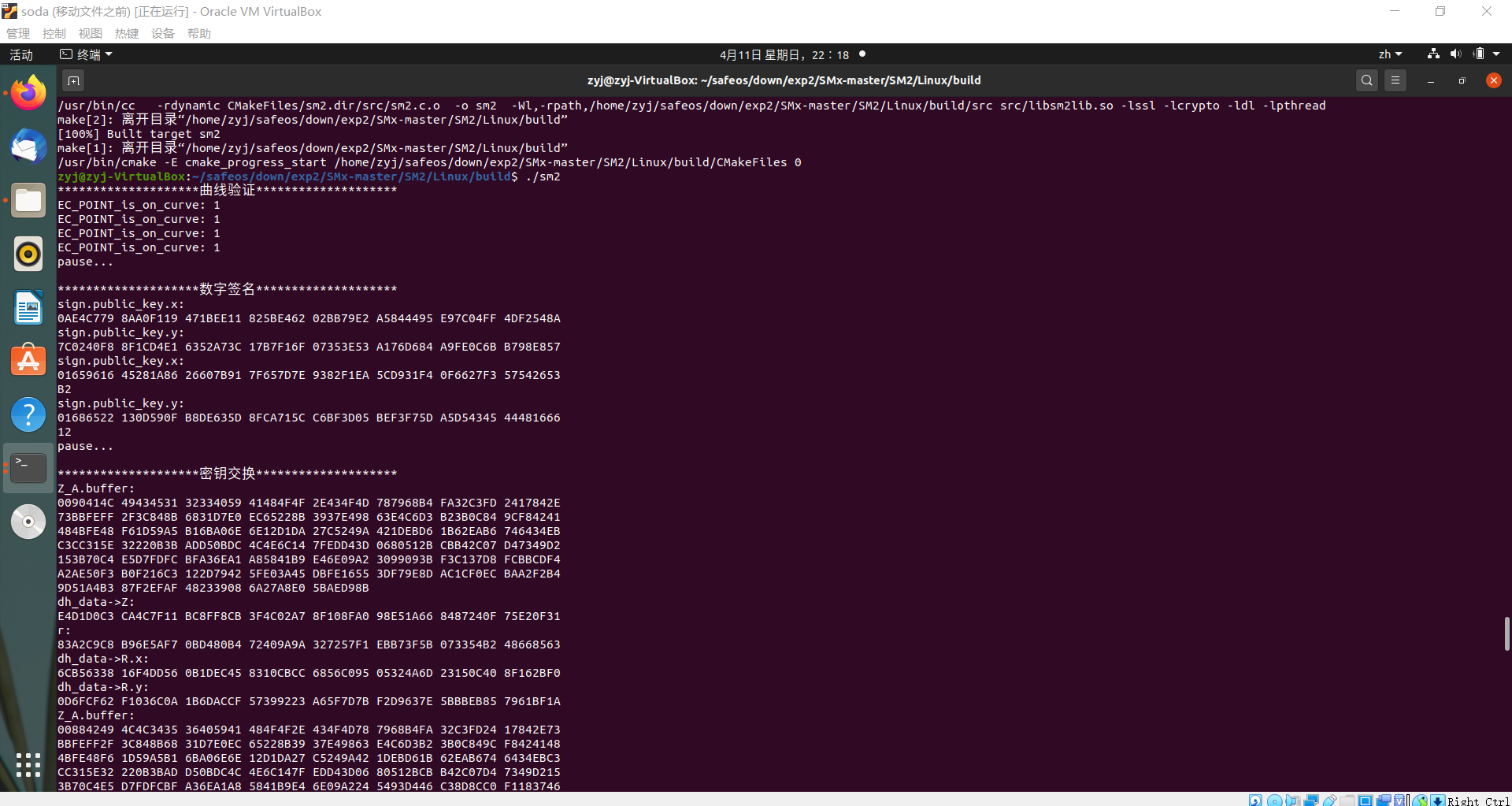Click VirtualBox shared folders indicator
The image size is (1512, 806).
pos(1347,800)
